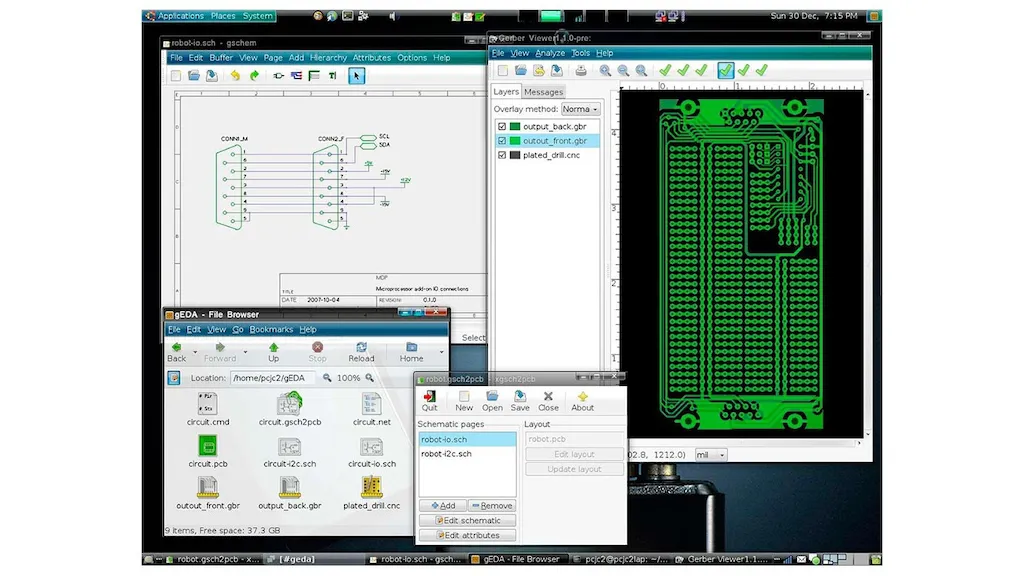1024x576 pixels.
Task: Open the Bookmarks menu in File Browser
Action: pos(271,330)
